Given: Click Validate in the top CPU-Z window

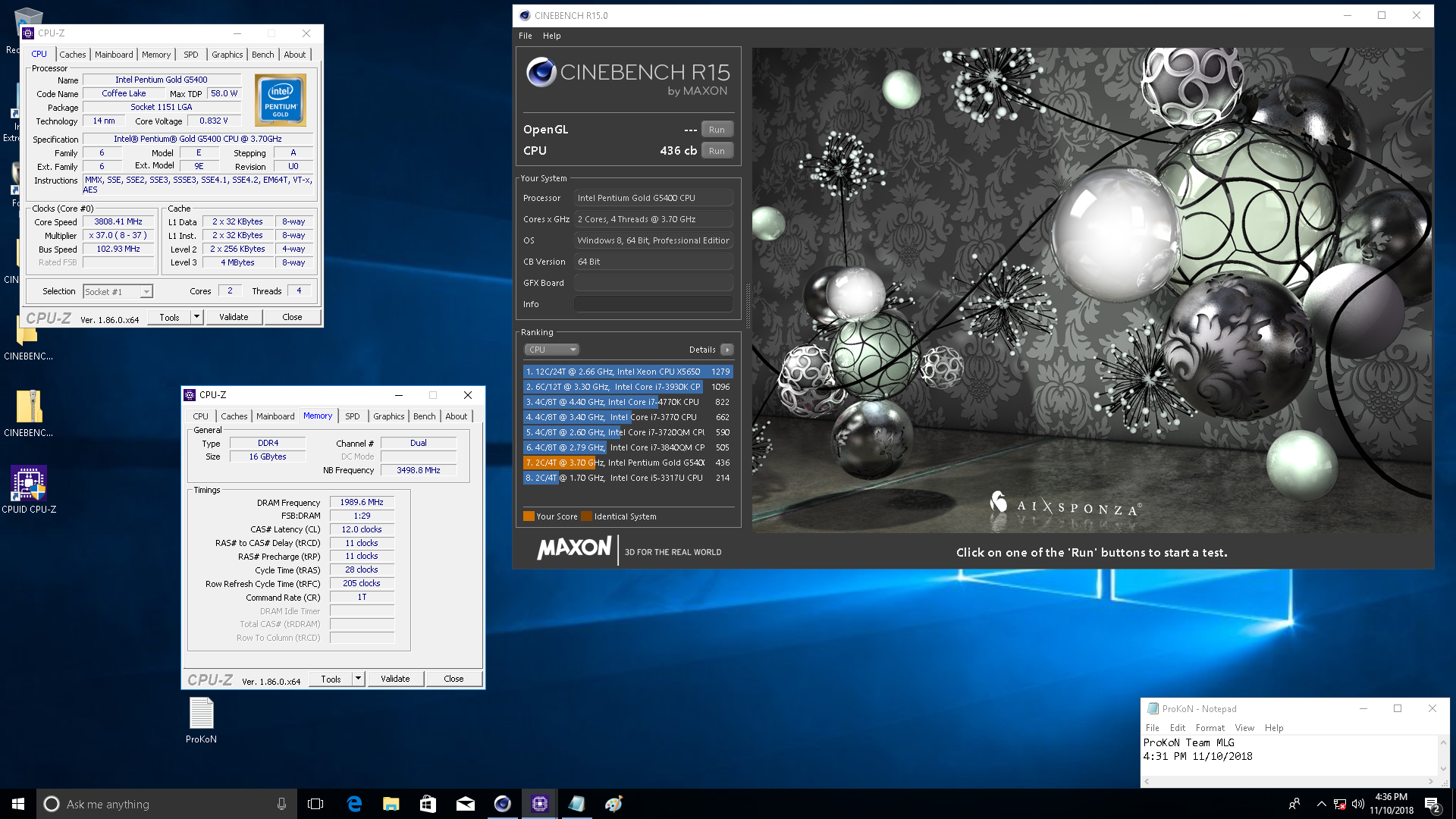Looking at the screenshot, I should coord(234,317).
